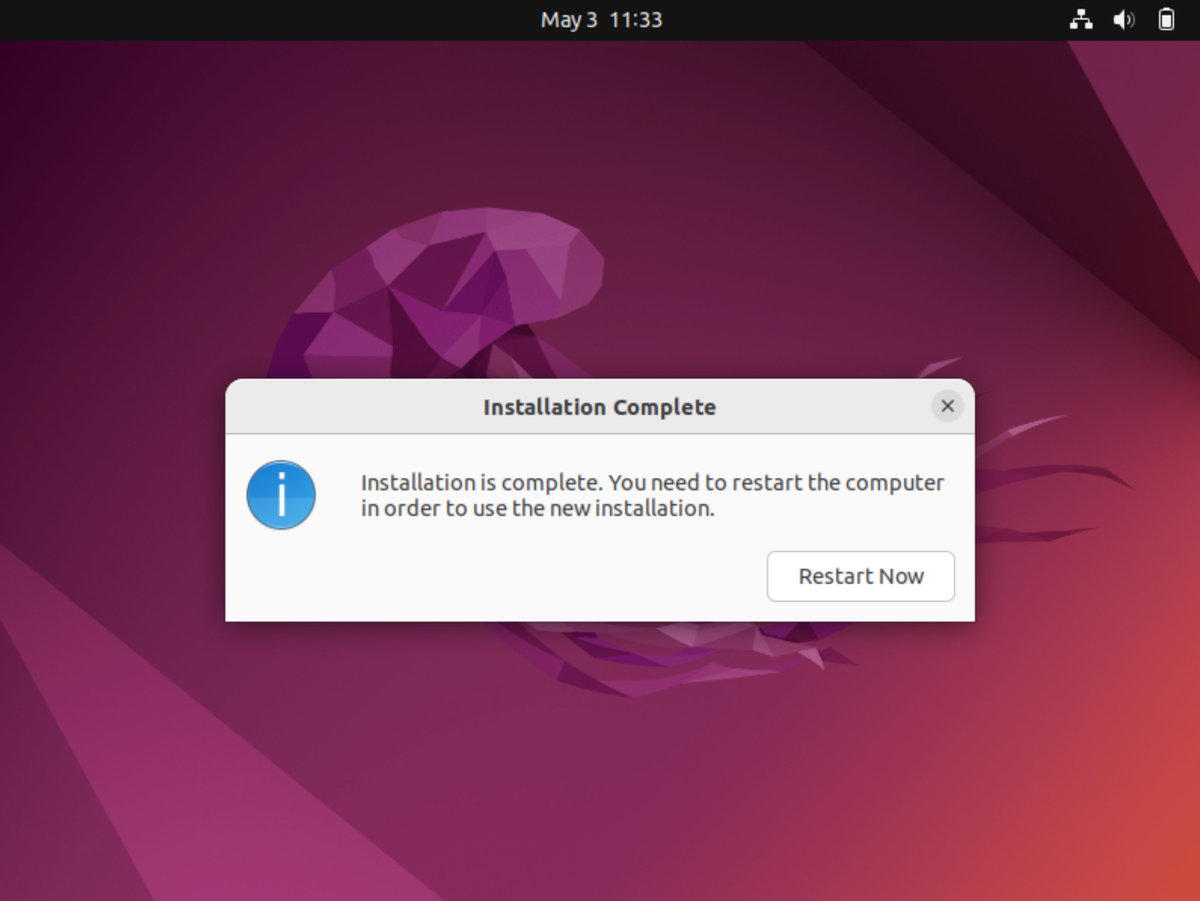
Task: Click the restart instruction message text
Action: (x=650, y=495)
